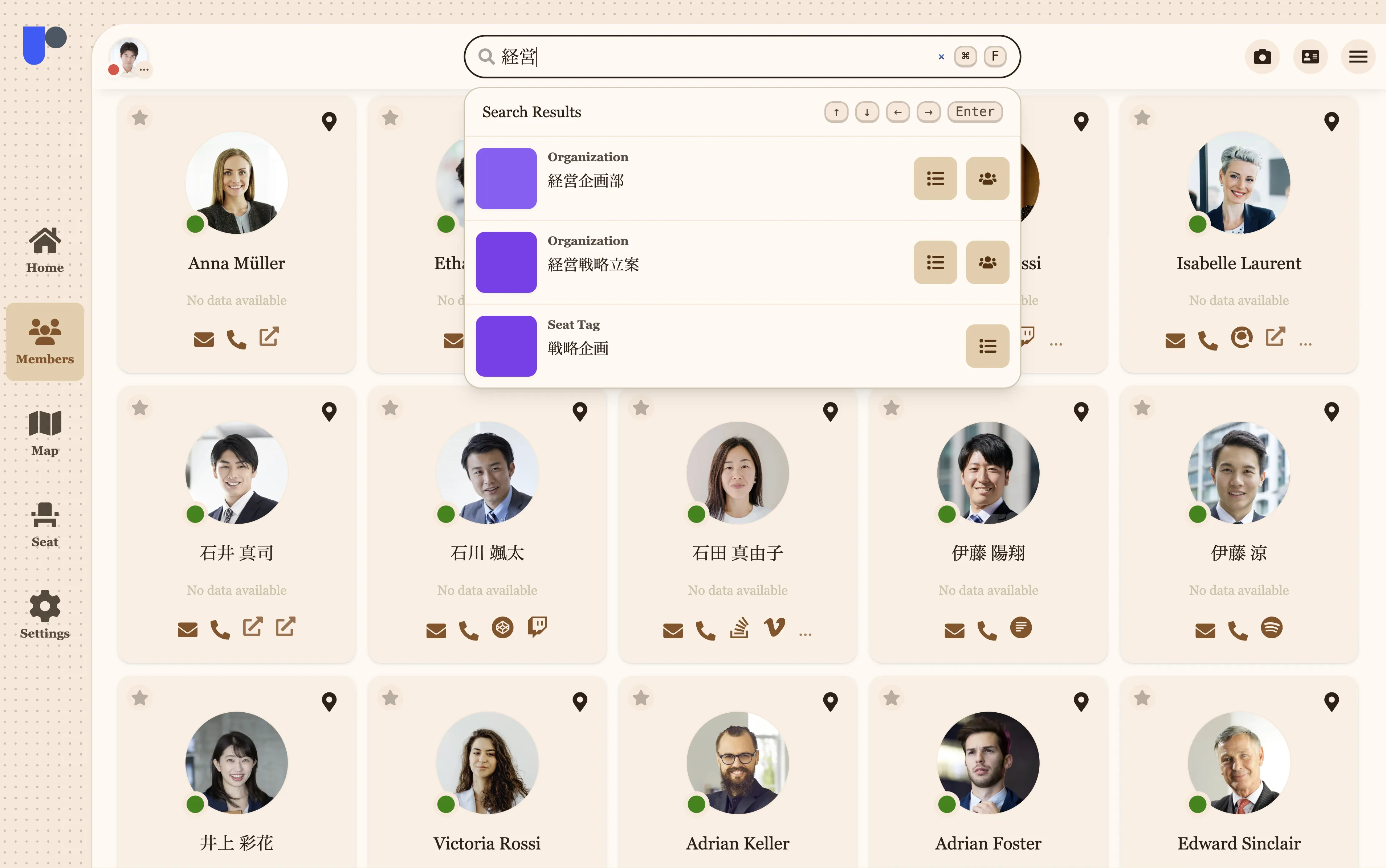The width and height of the screenshot is (1386, 868).
Task: Call Anna Müller via phone icon
Action: (237, 340)
